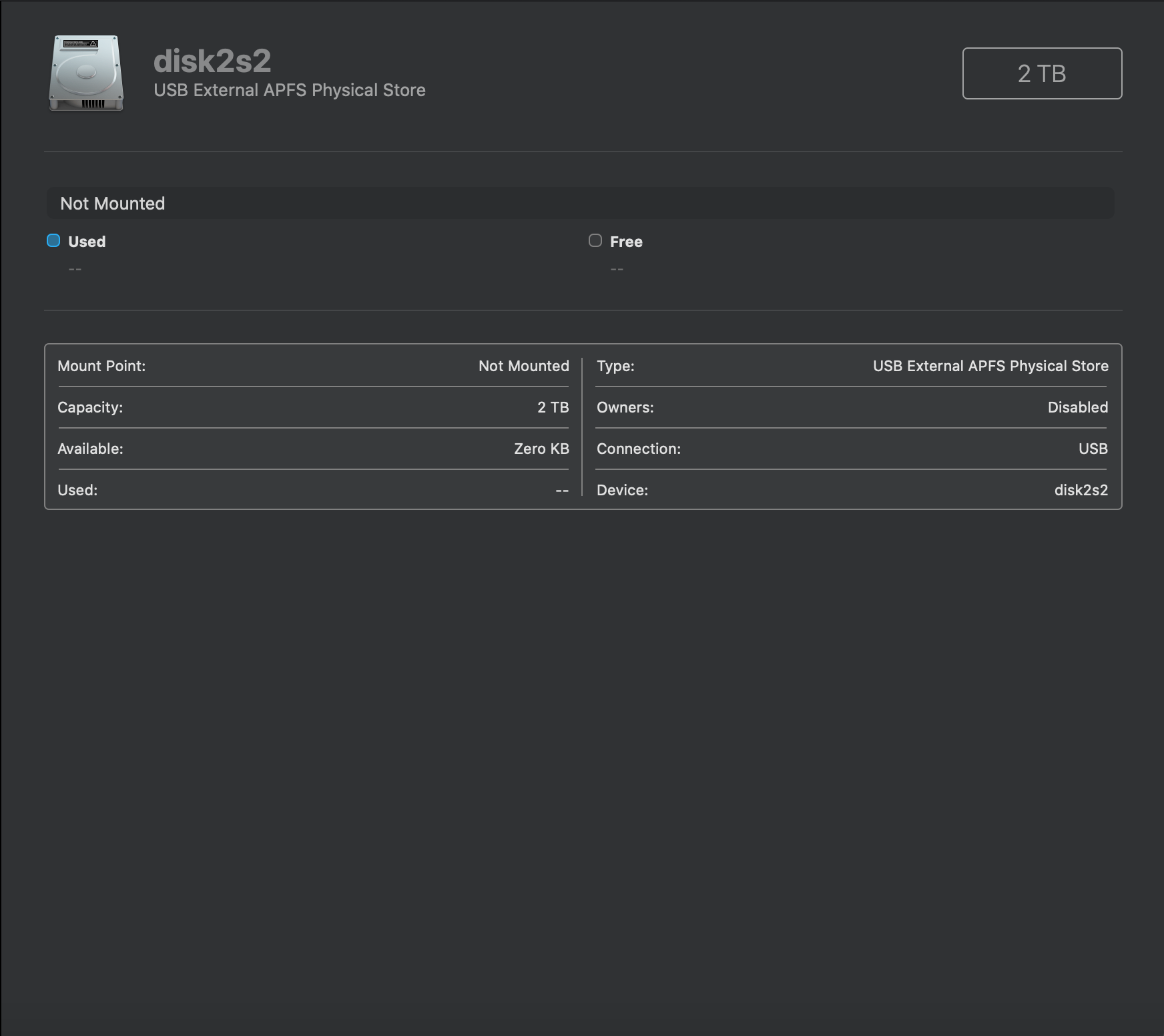The width and height of the screenshot is (1164, 1036).
Task: Select the dashes under the Used legend
Action: click(x=75, y=269)
